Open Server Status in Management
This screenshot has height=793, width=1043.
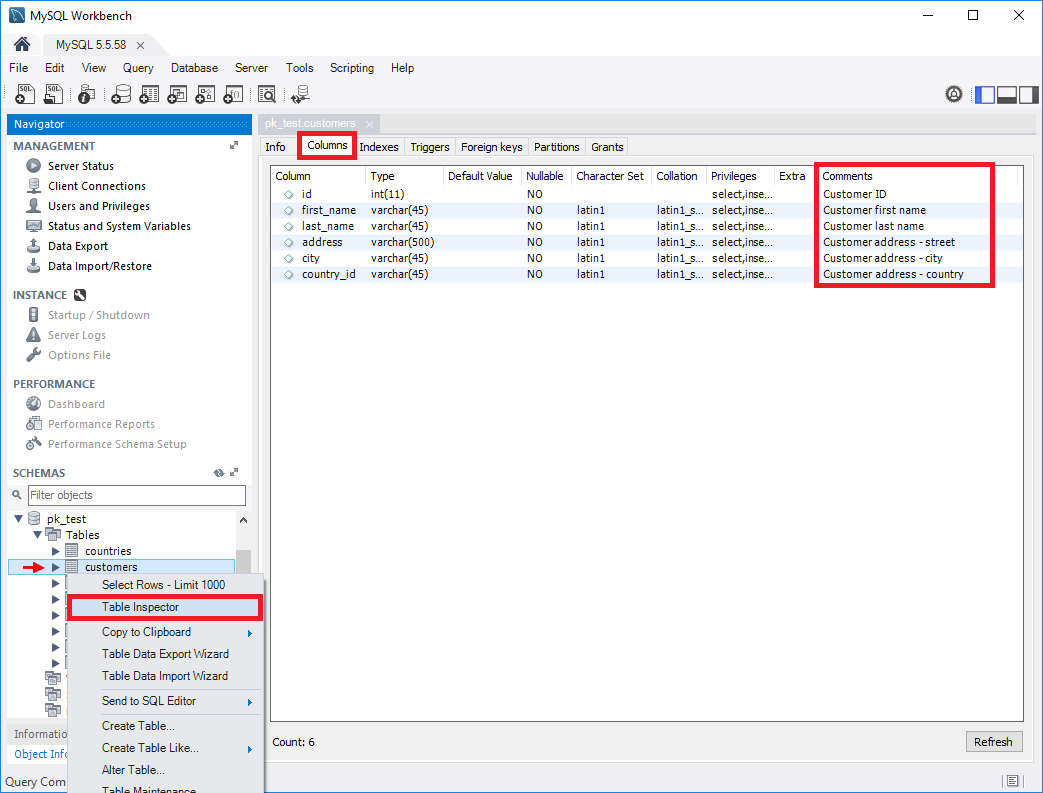(x=80, y=166)
